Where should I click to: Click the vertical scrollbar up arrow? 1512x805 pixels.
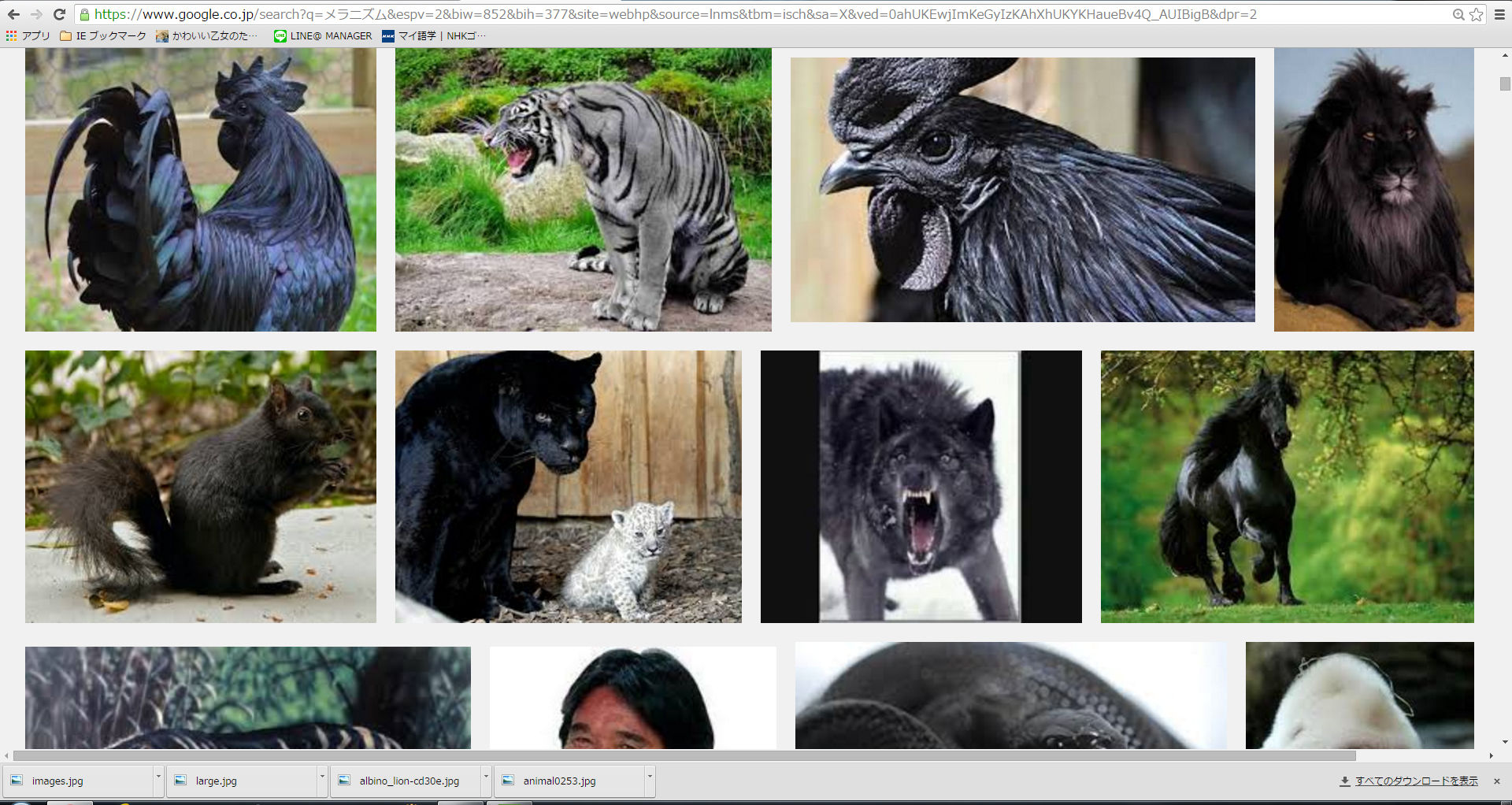click(1505, 55)
